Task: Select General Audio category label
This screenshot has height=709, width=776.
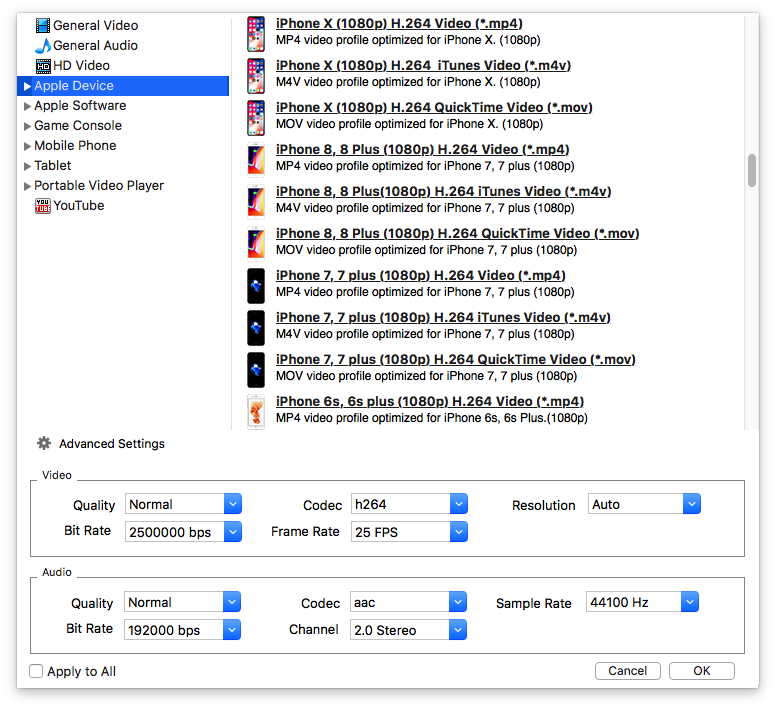Action: [x=95, y=46]
